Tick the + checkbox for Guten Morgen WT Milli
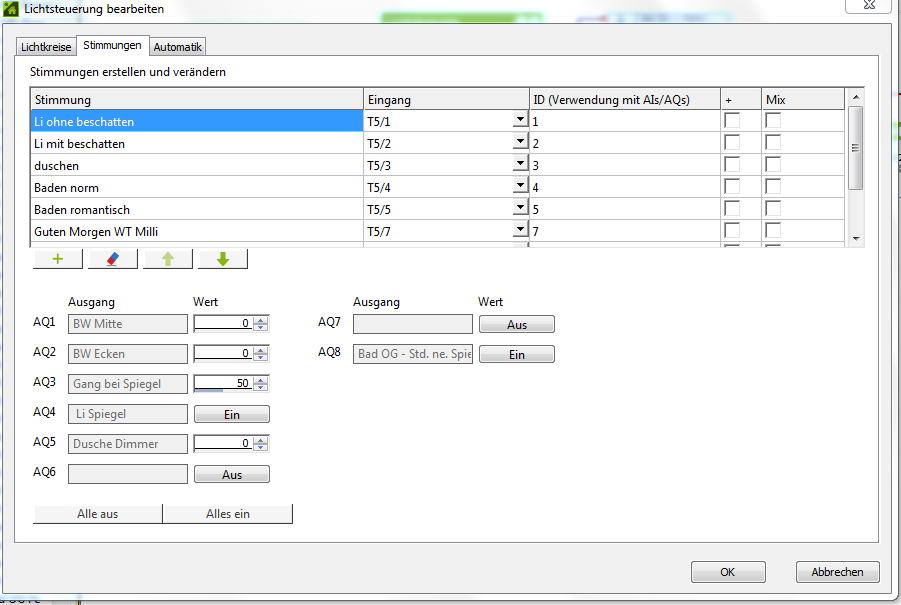 pyautogui.click(x=732, y=230)
